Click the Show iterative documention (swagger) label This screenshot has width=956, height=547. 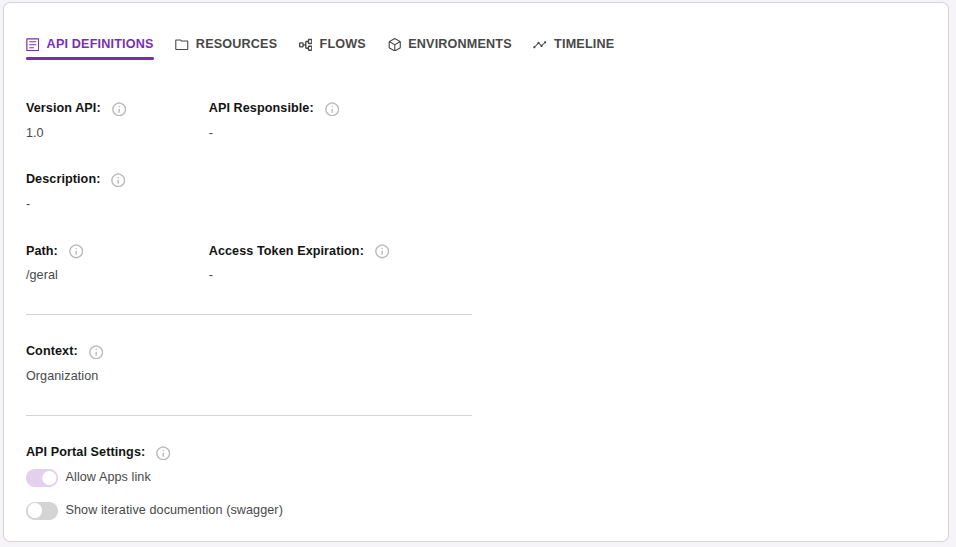click(174, 510)
